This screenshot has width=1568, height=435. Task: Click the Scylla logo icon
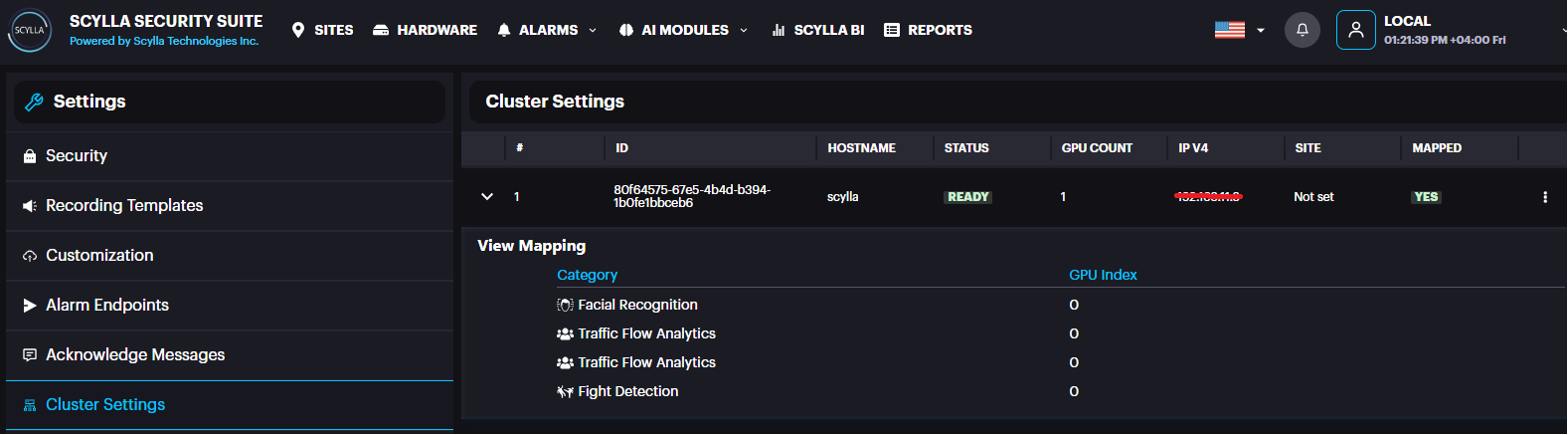(x=29, y=30)
